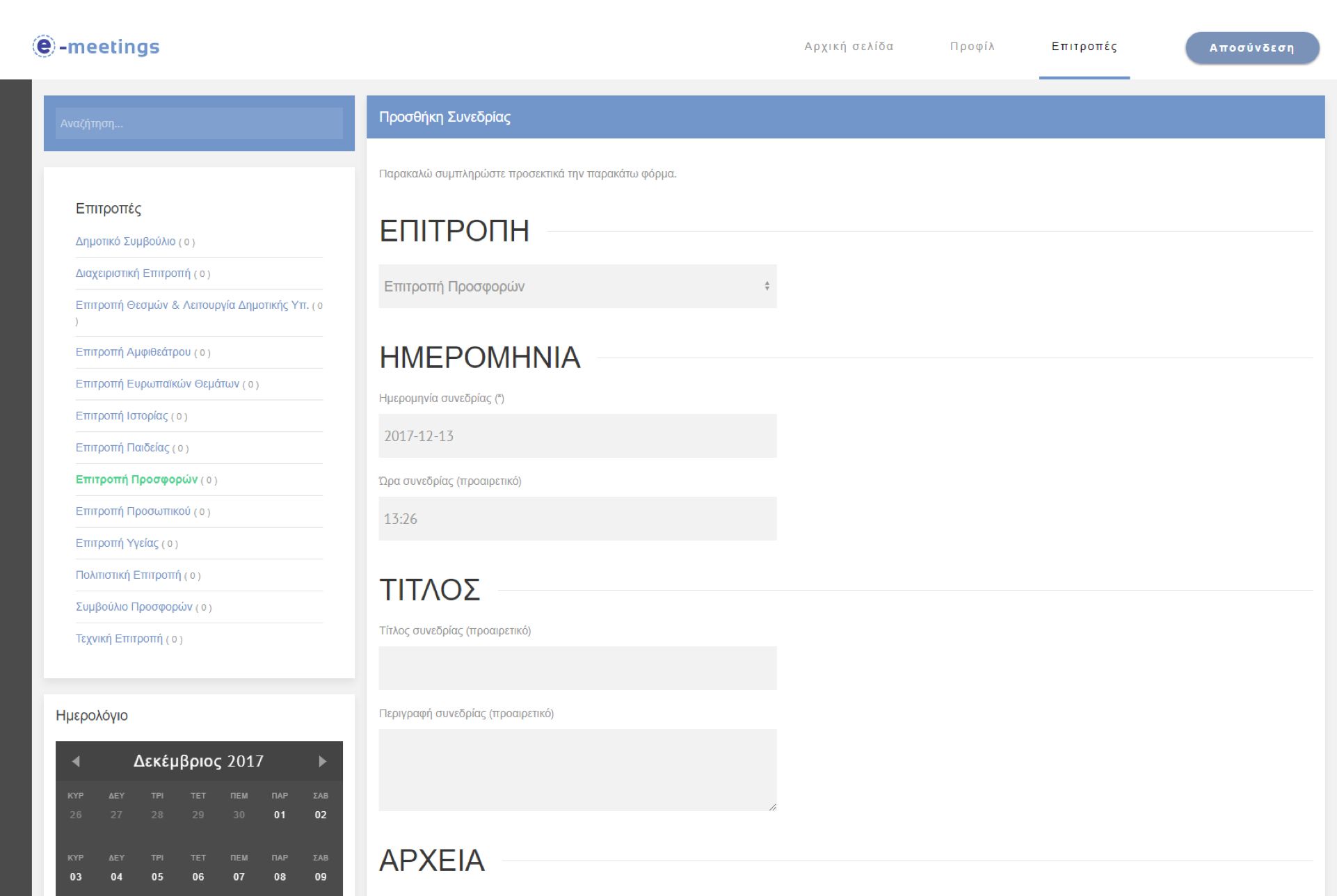Screen dimensions: 1337x896
Task: Go to previous month in calendar
Action: [x=76, y=761]
